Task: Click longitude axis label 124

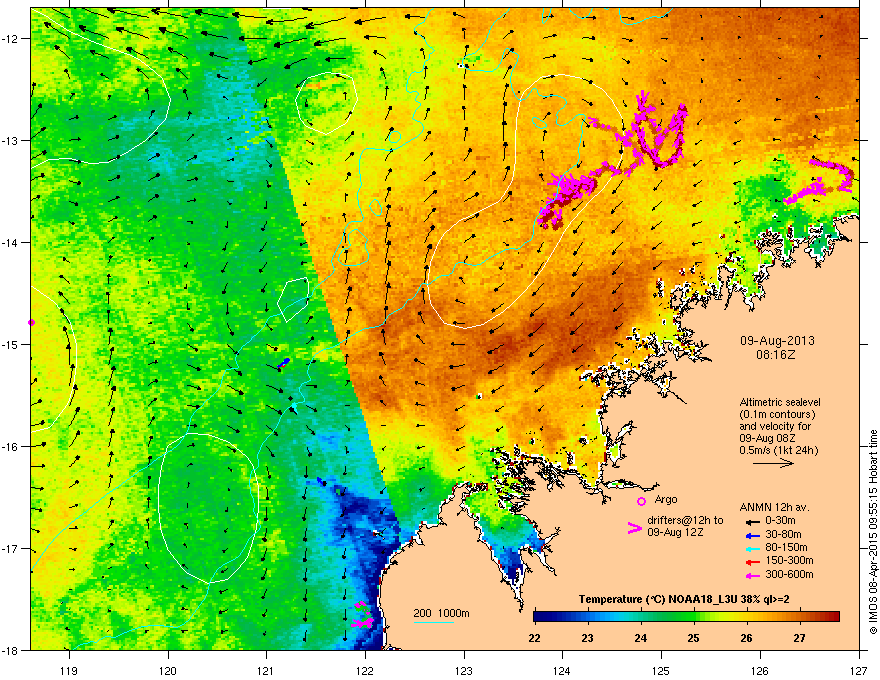Action: 562,671
